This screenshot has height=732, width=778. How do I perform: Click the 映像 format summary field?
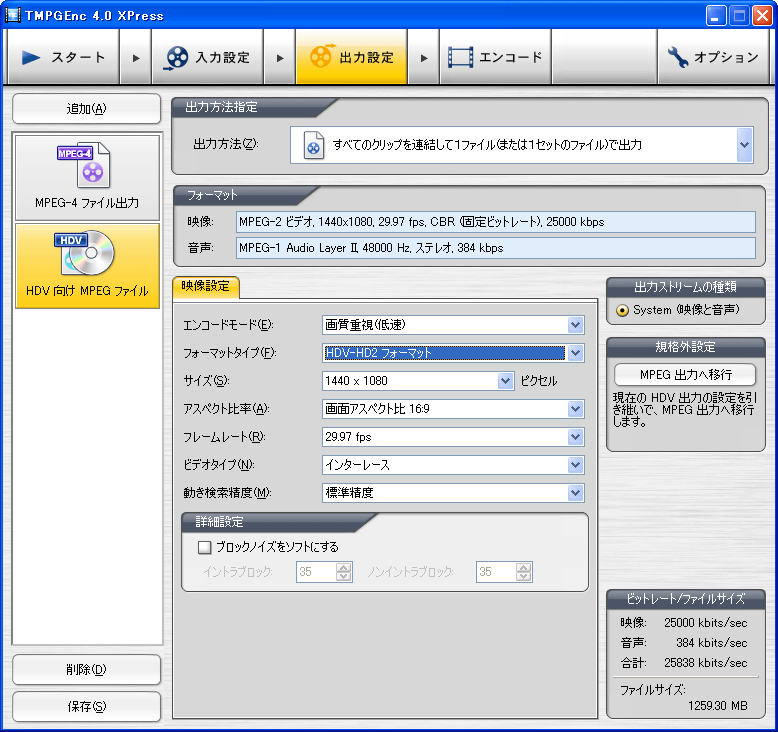click(x=496, y=222)
